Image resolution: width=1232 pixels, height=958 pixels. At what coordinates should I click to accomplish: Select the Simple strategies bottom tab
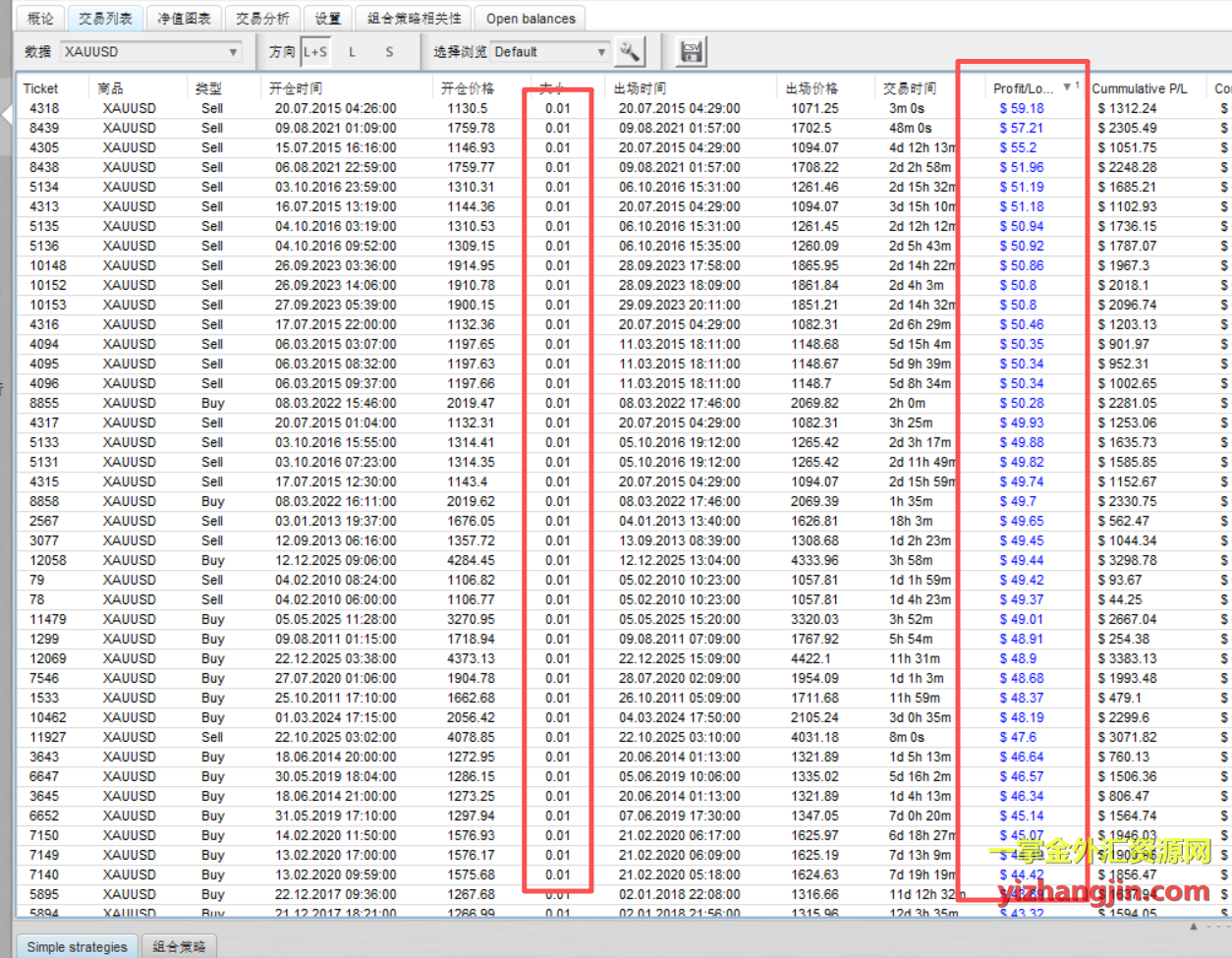click(77, 946)
